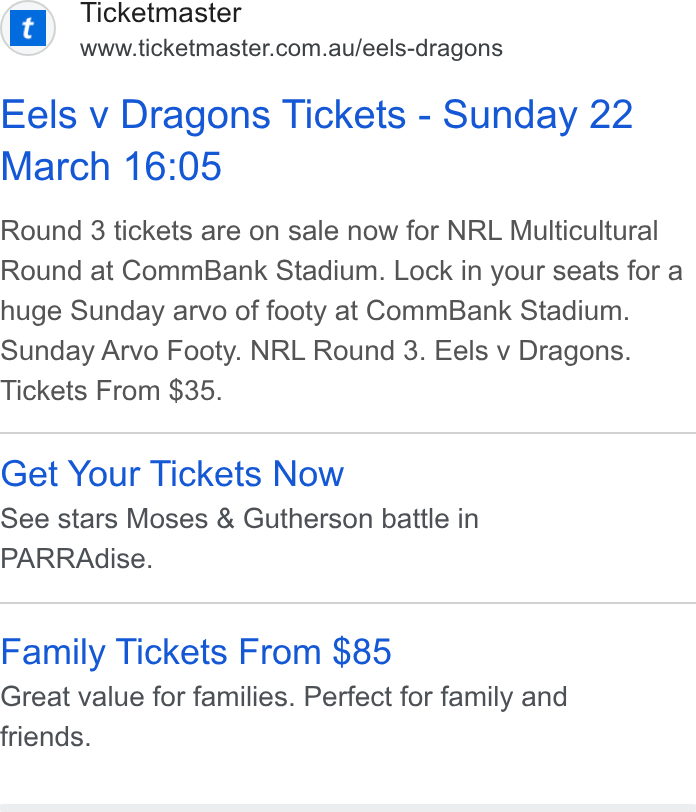
Task: Click the Round 3 tickets description text
Action: click(342, 311)
